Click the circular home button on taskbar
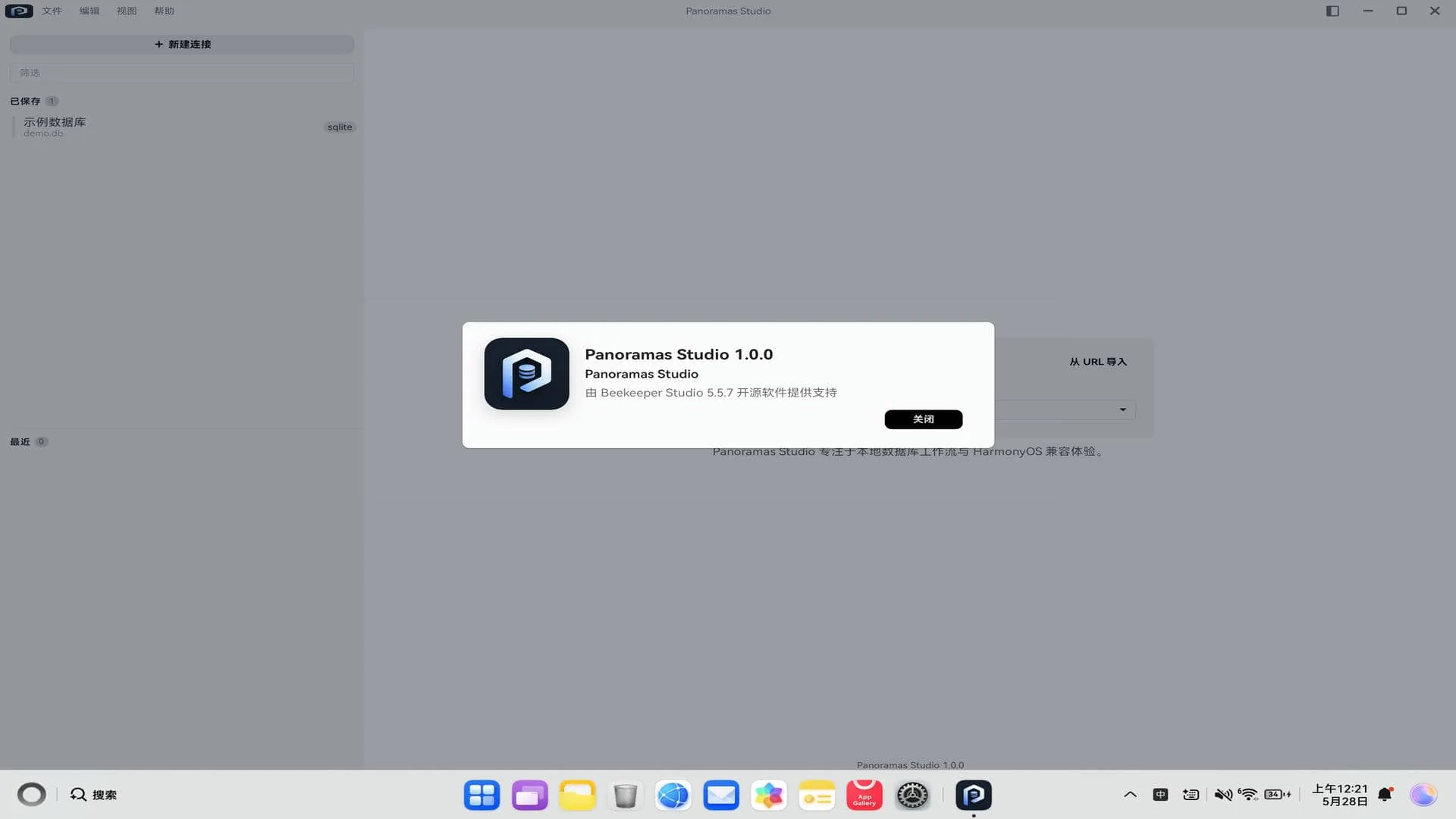Screen dimensions: 1456x819 [x=31, y=794]
